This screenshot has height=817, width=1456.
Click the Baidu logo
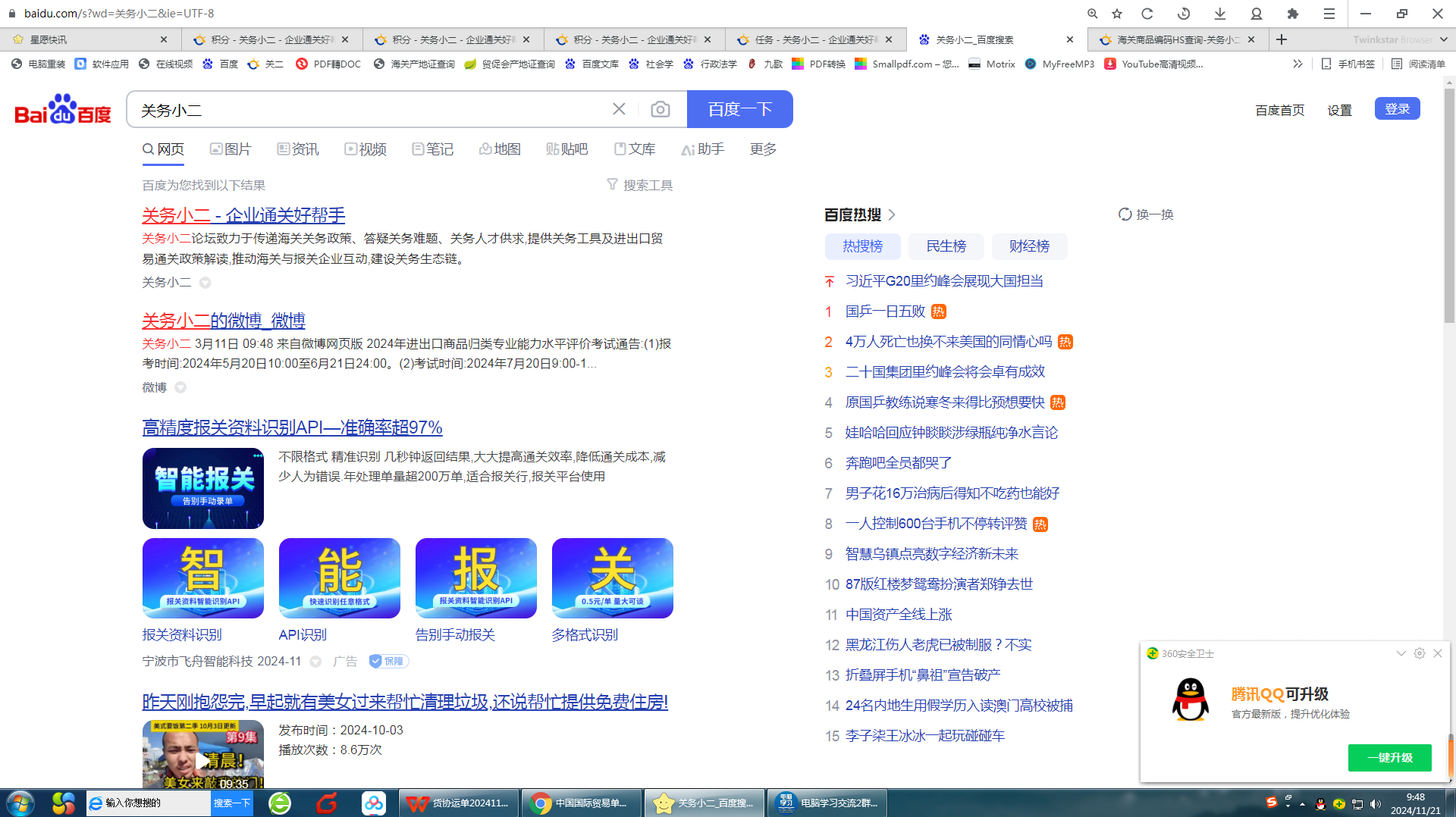tap(63, 109)
